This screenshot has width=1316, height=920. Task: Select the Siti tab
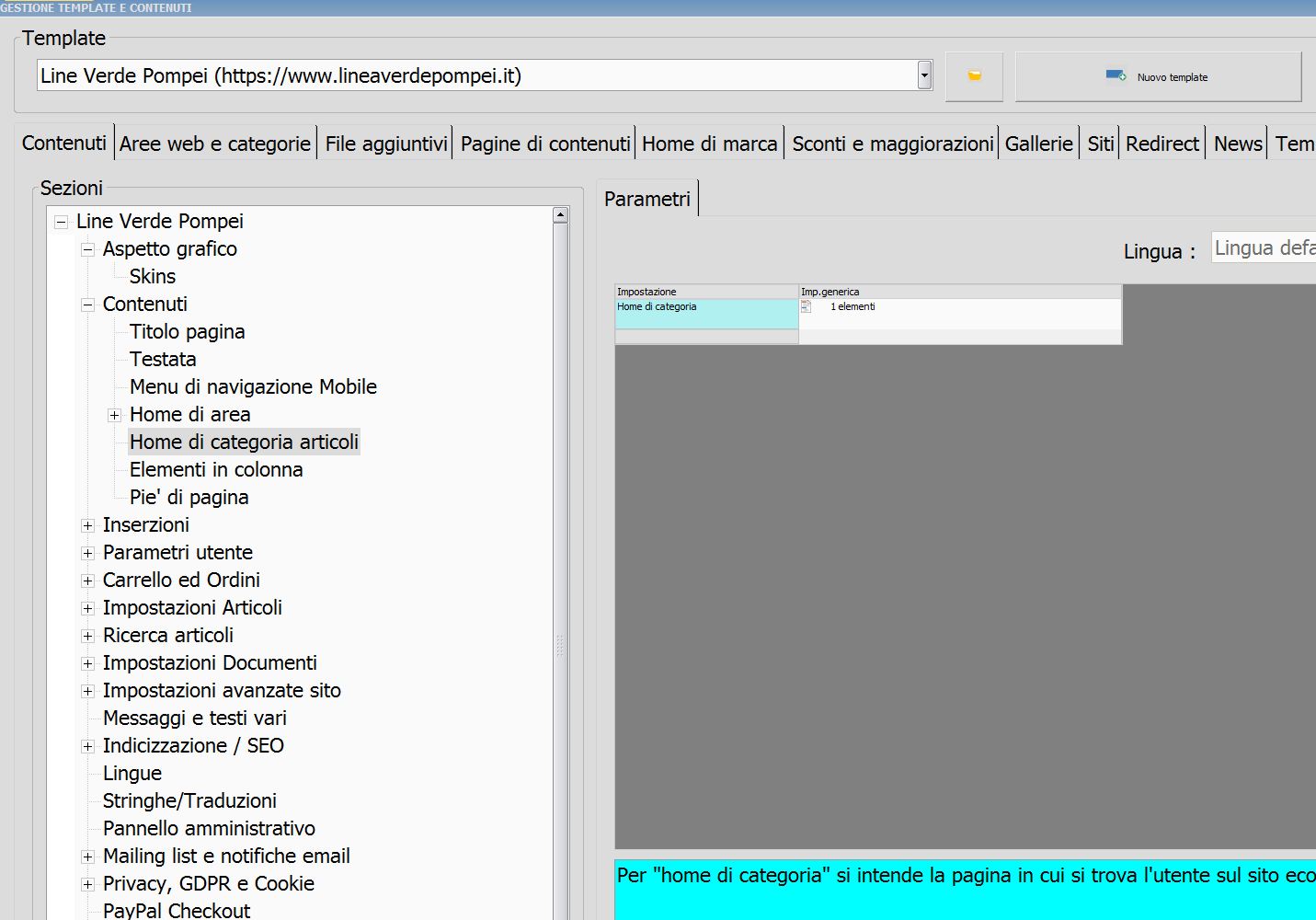tap(1100, 144)
